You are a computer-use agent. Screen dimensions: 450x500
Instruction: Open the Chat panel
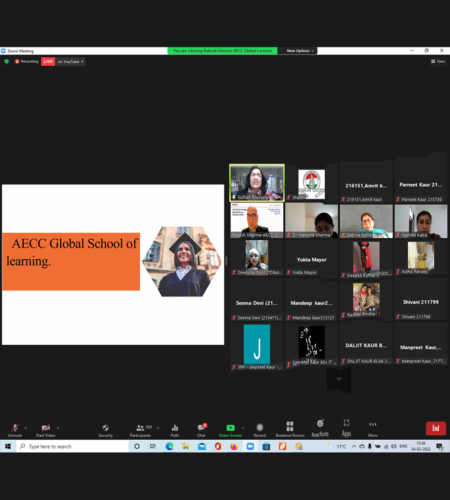[201, 430]
